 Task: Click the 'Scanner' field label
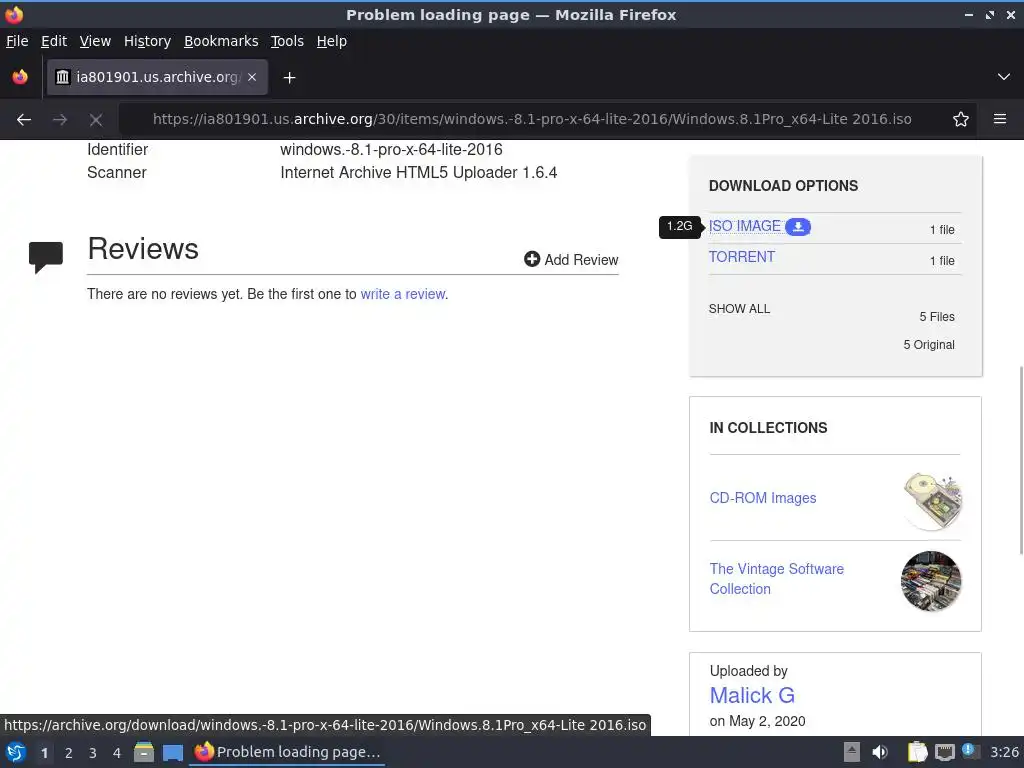pos(117,172)
